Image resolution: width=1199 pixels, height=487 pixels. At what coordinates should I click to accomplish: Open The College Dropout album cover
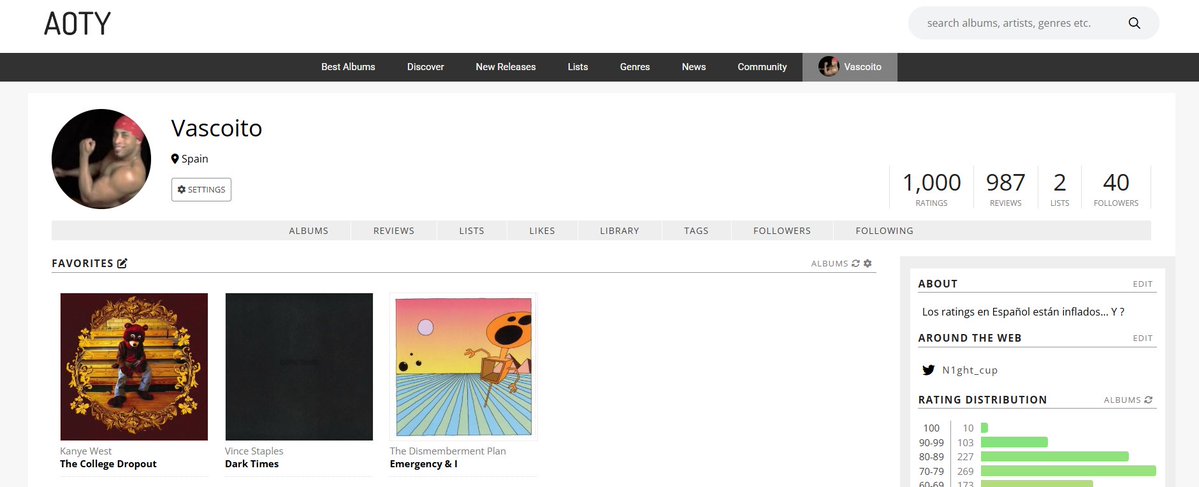[134, 367]
